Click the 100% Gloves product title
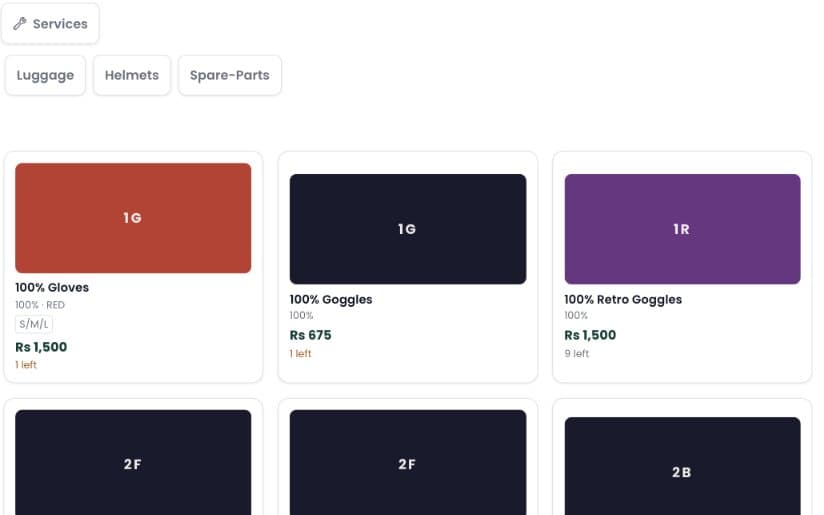Viewport: 824px width, 515px height. tap(52, 287)
